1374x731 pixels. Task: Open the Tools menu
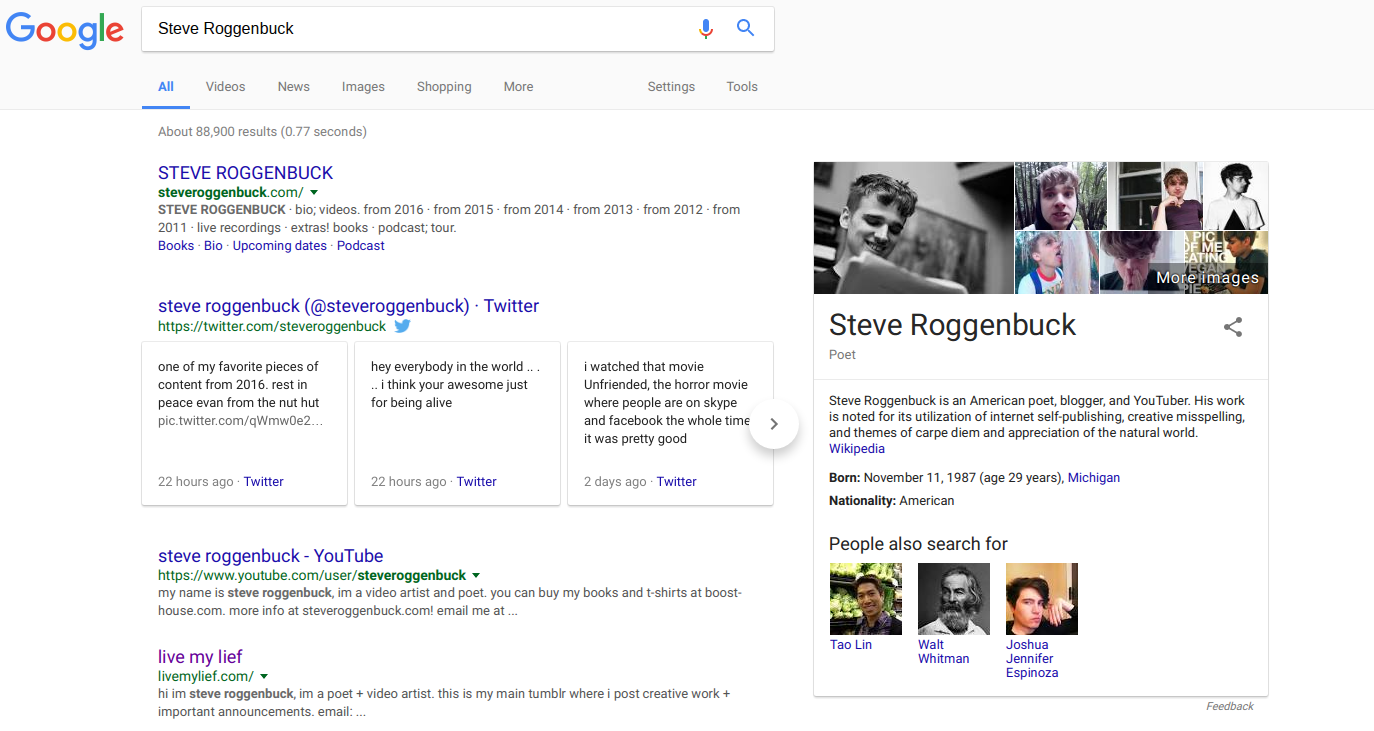[x=742, y=87]
